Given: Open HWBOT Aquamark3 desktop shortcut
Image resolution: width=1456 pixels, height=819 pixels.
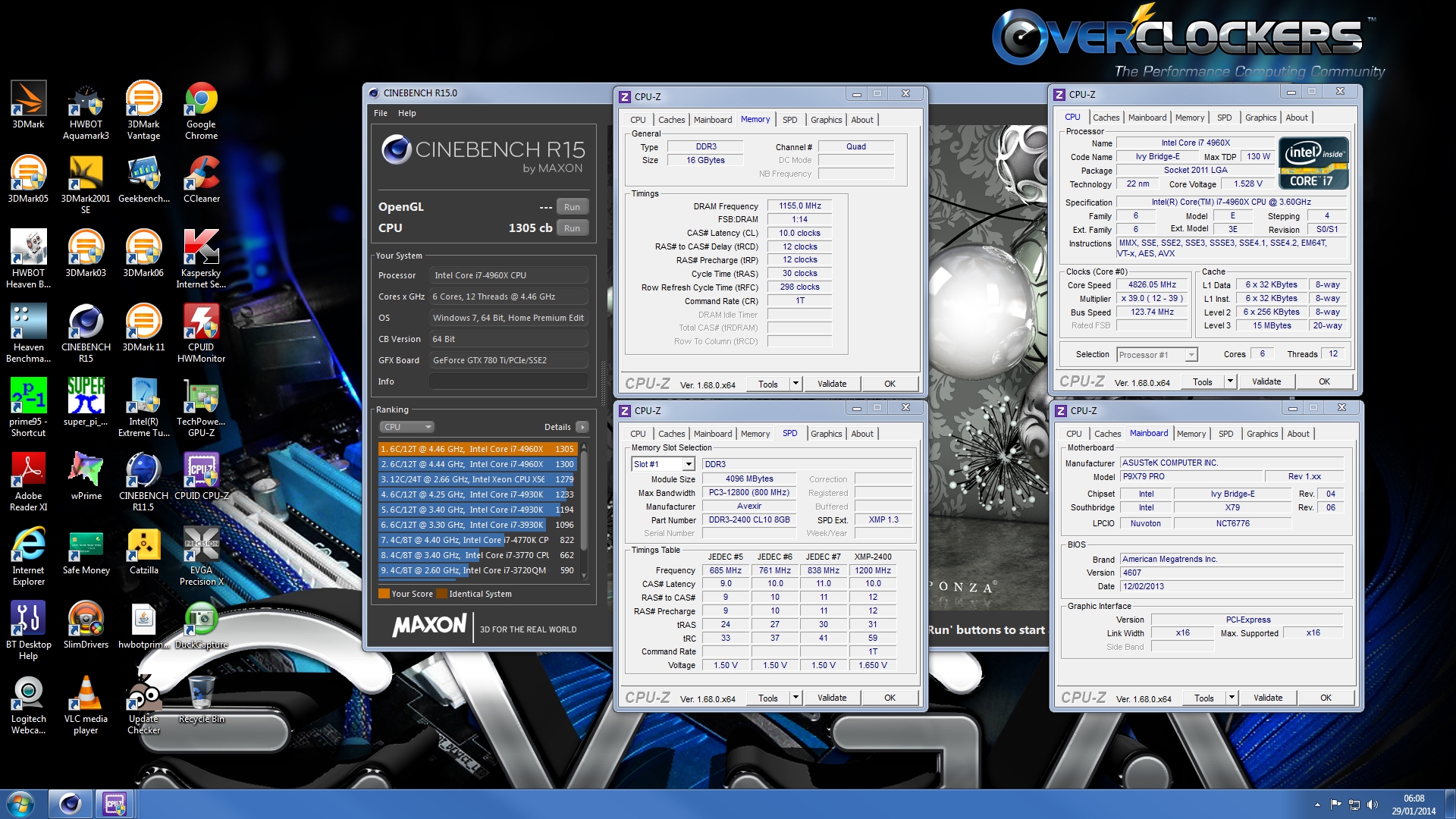Looking at the screenshot, I should [86, 111].
